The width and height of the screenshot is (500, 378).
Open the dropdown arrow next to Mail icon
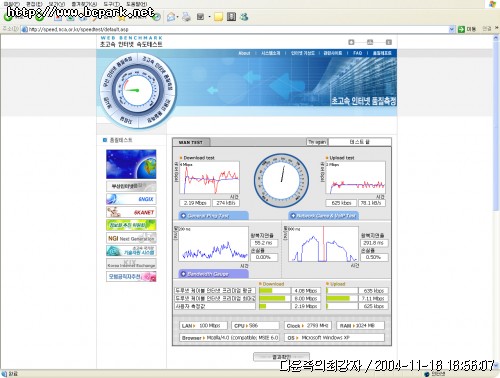[x=178, y=17]
